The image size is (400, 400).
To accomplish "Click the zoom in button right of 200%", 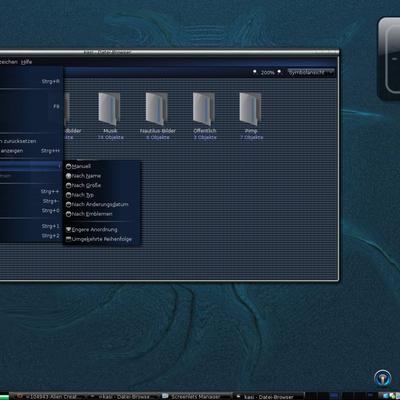I will coord(279,72).
